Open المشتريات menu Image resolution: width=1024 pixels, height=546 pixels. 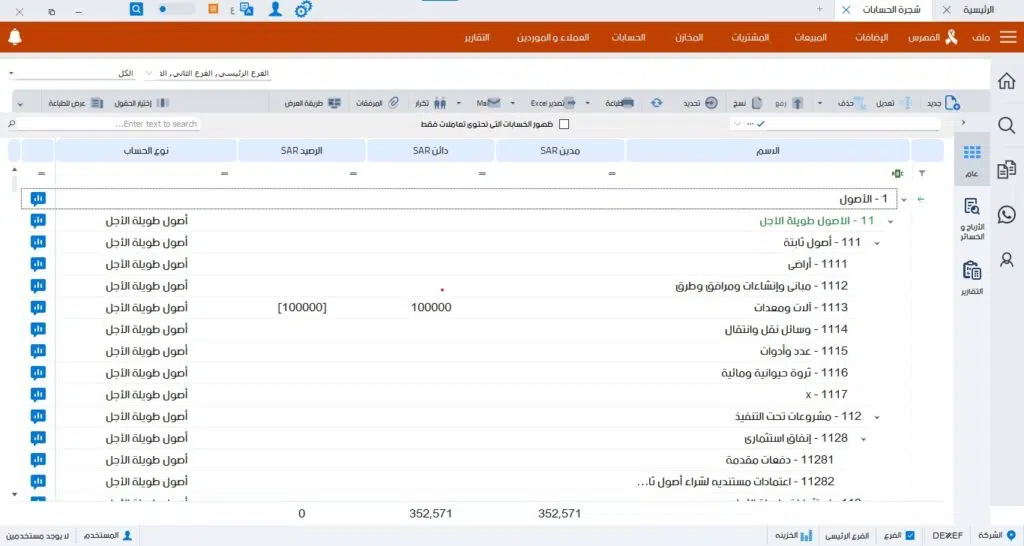tap(750, 37)
